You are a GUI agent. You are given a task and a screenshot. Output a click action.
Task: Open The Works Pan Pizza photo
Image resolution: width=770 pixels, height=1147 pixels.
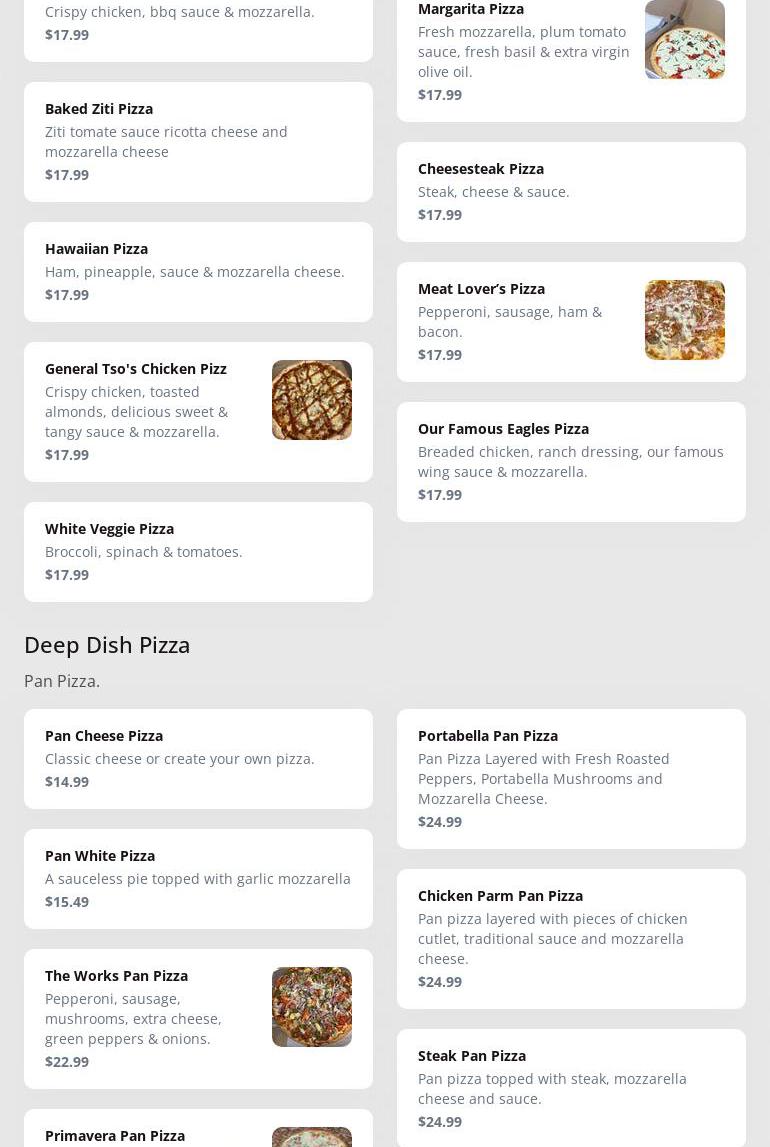(311, 1007)
